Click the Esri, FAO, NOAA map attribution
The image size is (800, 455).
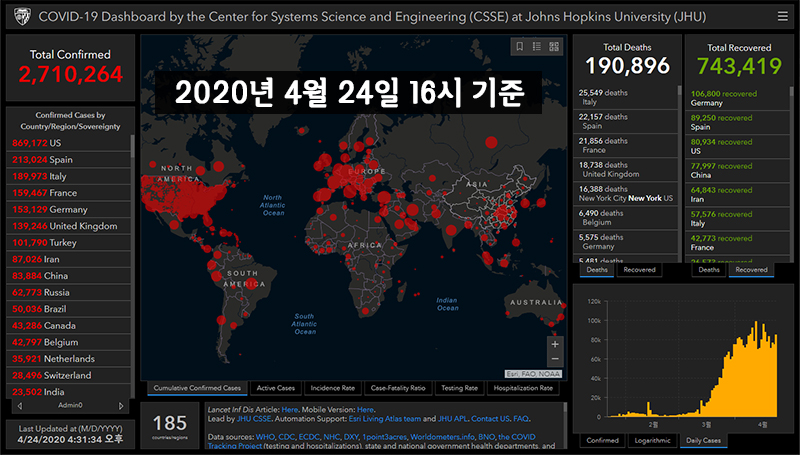[534, 374]
